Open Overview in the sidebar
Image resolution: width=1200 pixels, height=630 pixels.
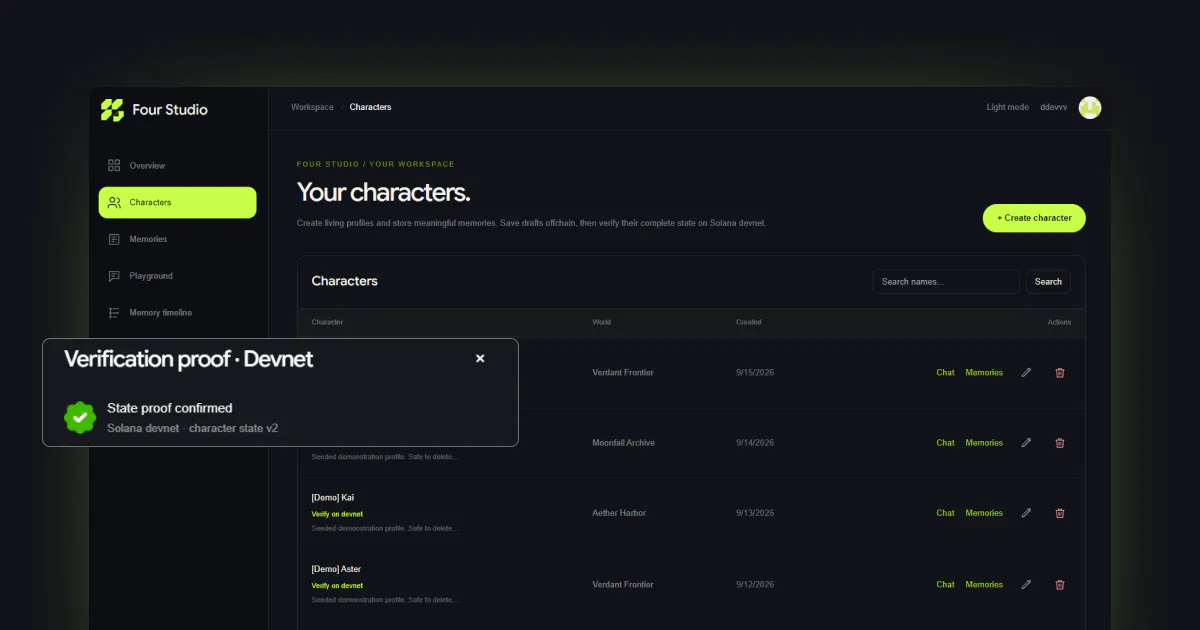[177, 166]
